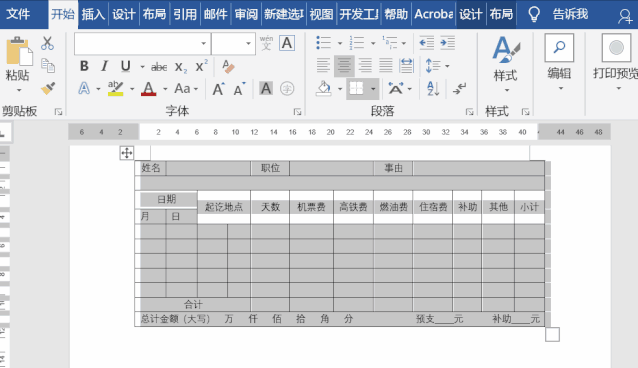Click the table move handle
This screenshot has width=638, height=368.
tap(127, 153)
